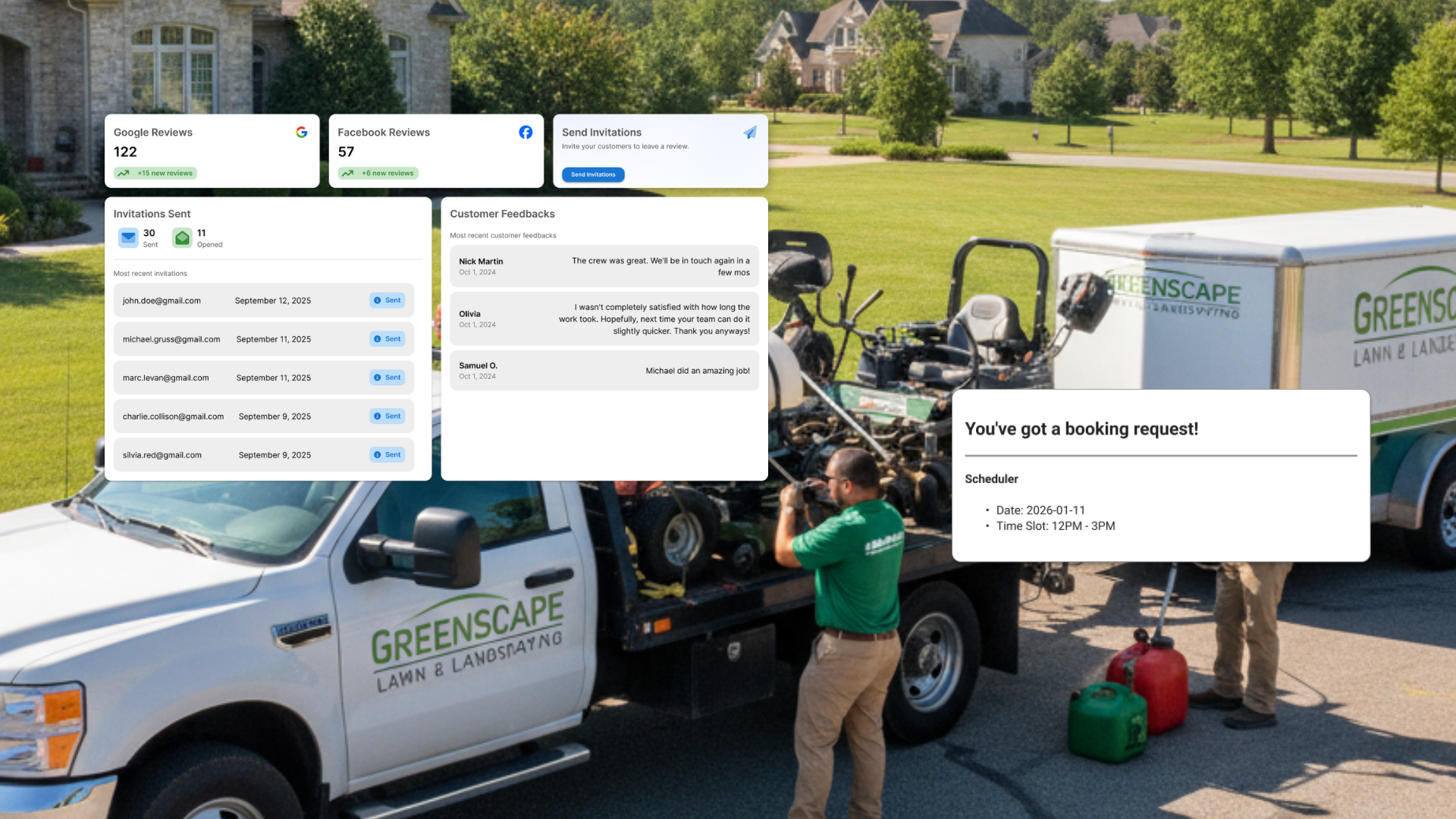Image resolution: width=1456 pixels, height=819 pixels.
Task: Open the Facebook Reviews card
Action: (436, 151)
